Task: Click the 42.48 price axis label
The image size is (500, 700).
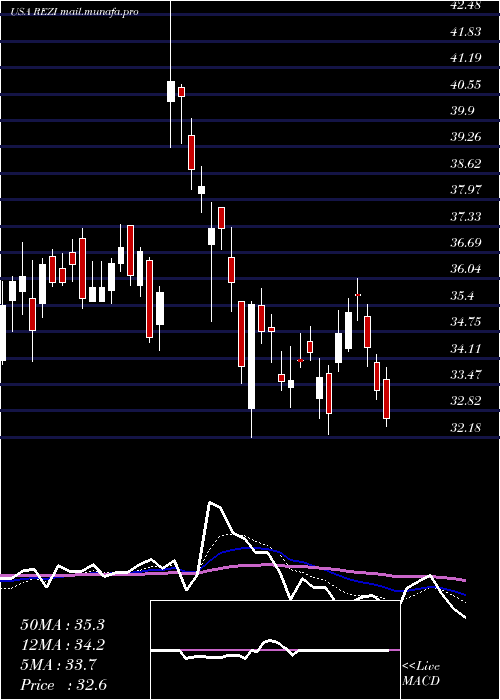Action: (x=466, y=5)
